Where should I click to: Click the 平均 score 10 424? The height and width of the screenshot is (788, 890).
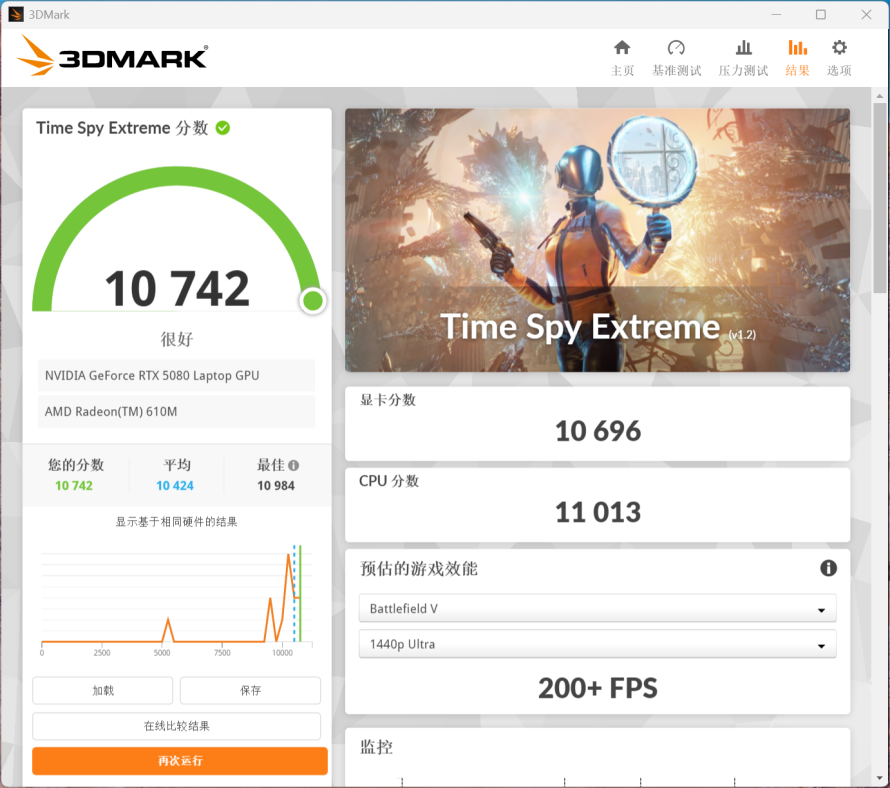(175, 486)
